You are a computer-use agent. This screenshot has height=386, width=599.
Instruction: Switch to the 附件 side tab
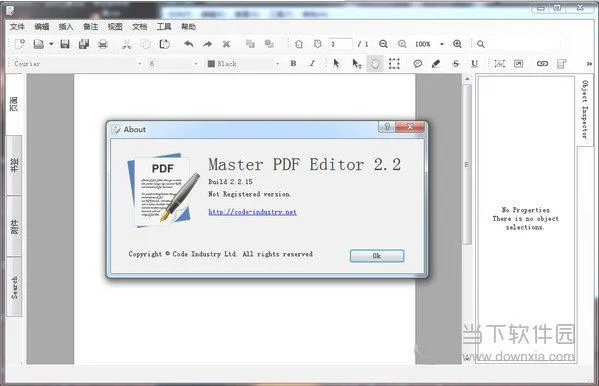coord(14,226)
